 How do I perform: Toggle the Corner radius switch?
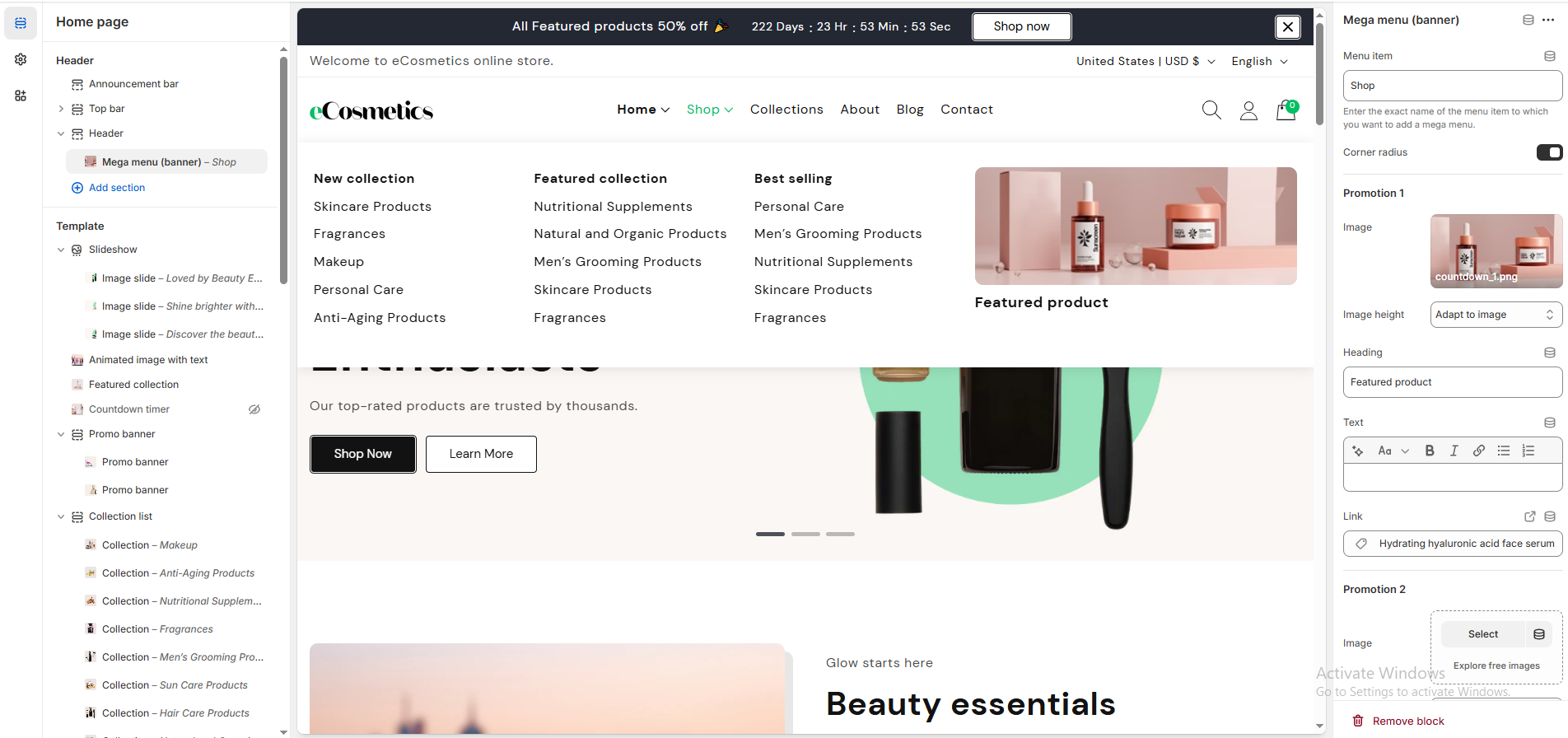click(1549, 152)
